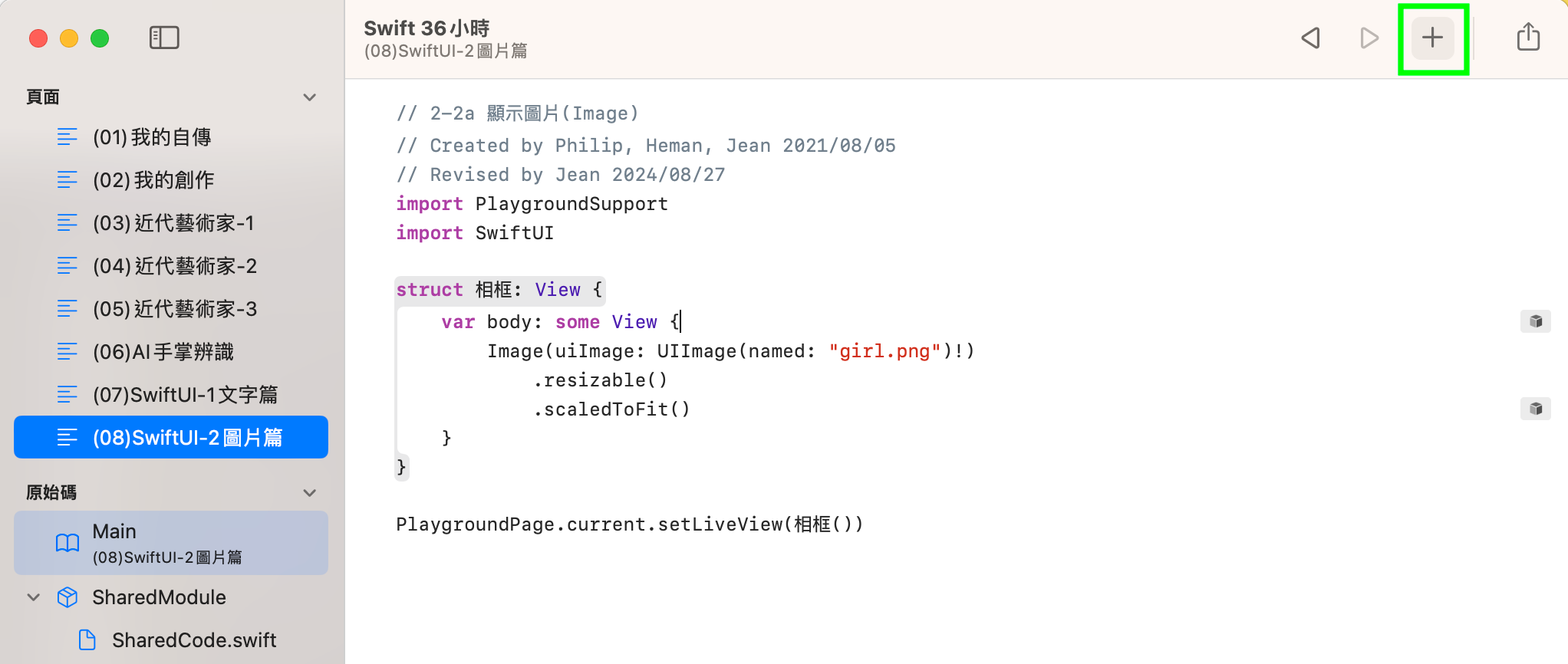Go to the next page arrow
1568x664 pixels.
coord(1369,38)
